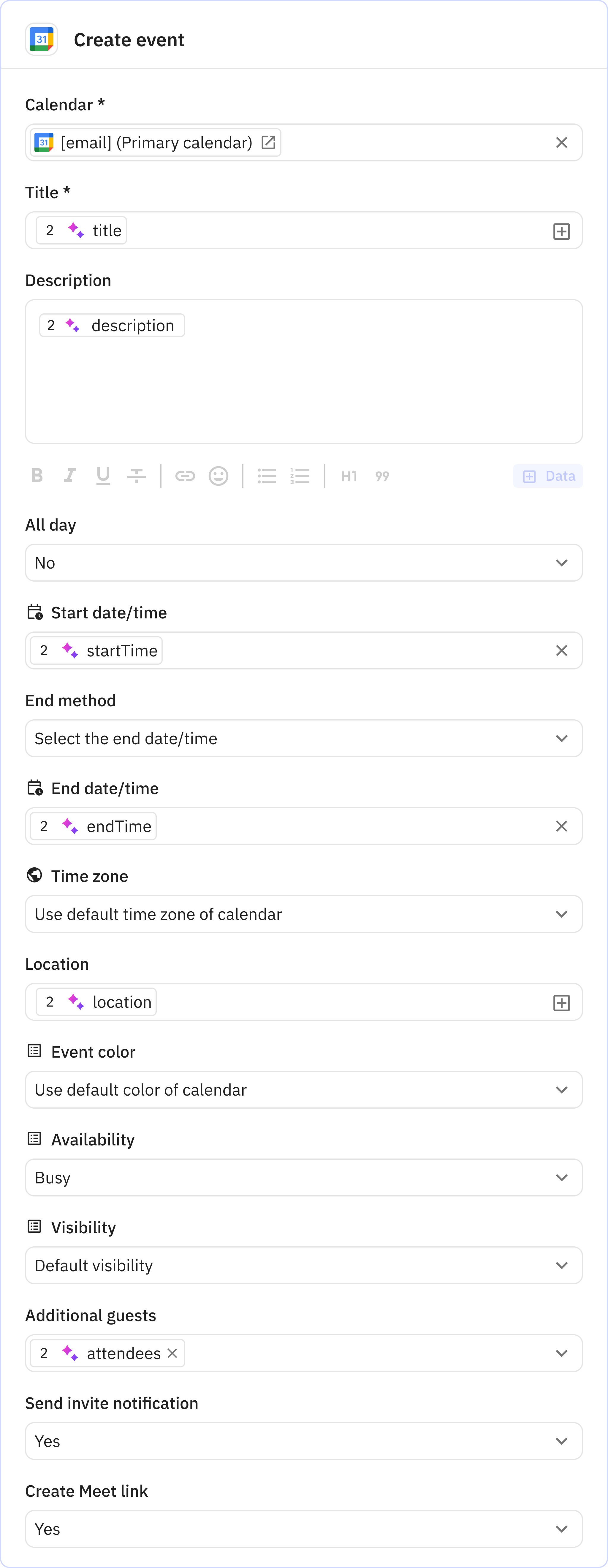This screenshot has width=608, height=1568.
Task: Apply H1 heading format
Action: 349,476
